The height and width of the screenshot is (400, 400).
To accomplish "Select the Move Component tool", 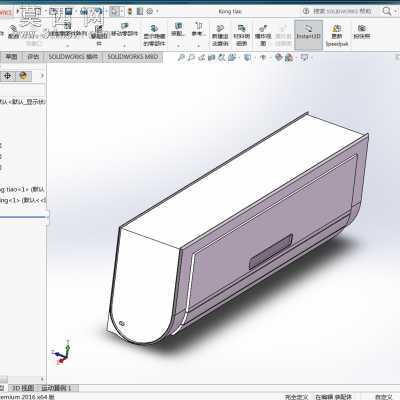I will [x=124, y=30].
